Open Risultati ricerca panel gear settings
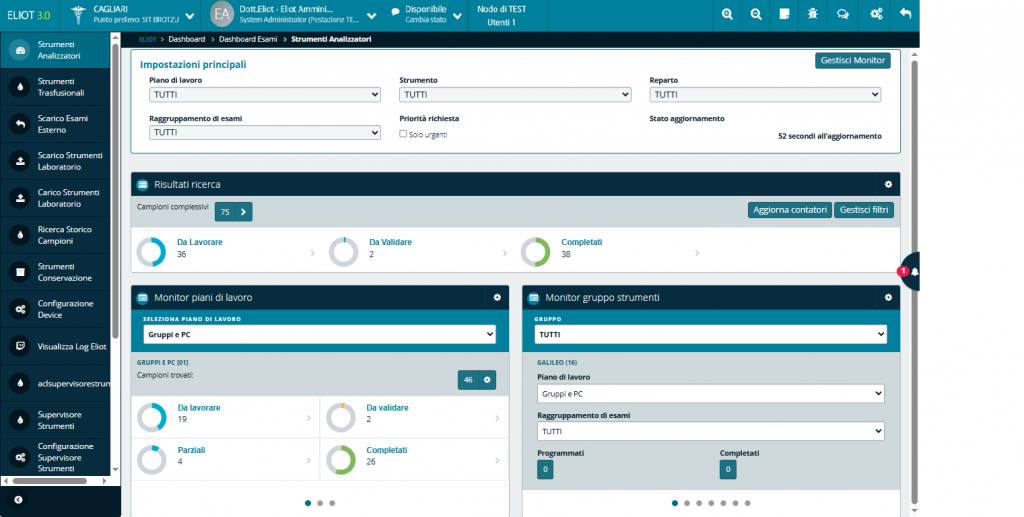Image resolution: width=1024 pixels, height=517 pixels. click(887, 185)
